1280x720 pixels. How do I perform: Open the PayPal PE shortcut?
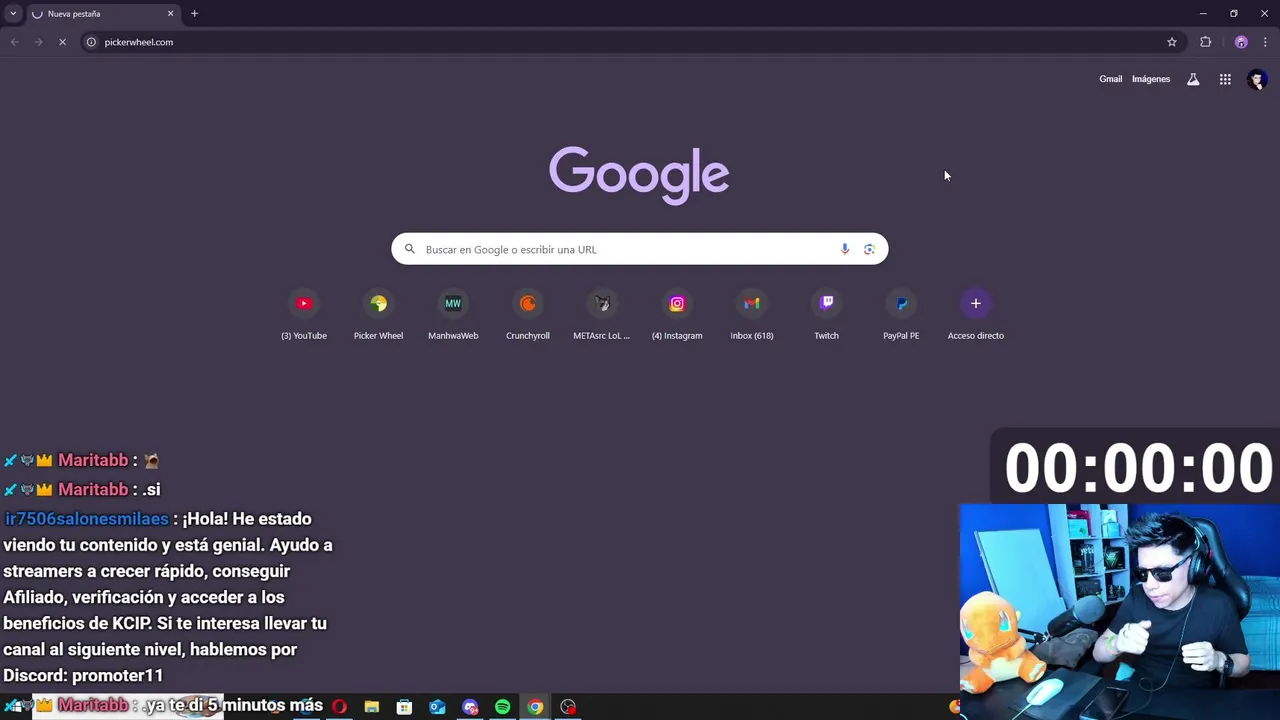pyautogui.click(x=901, y=314)
